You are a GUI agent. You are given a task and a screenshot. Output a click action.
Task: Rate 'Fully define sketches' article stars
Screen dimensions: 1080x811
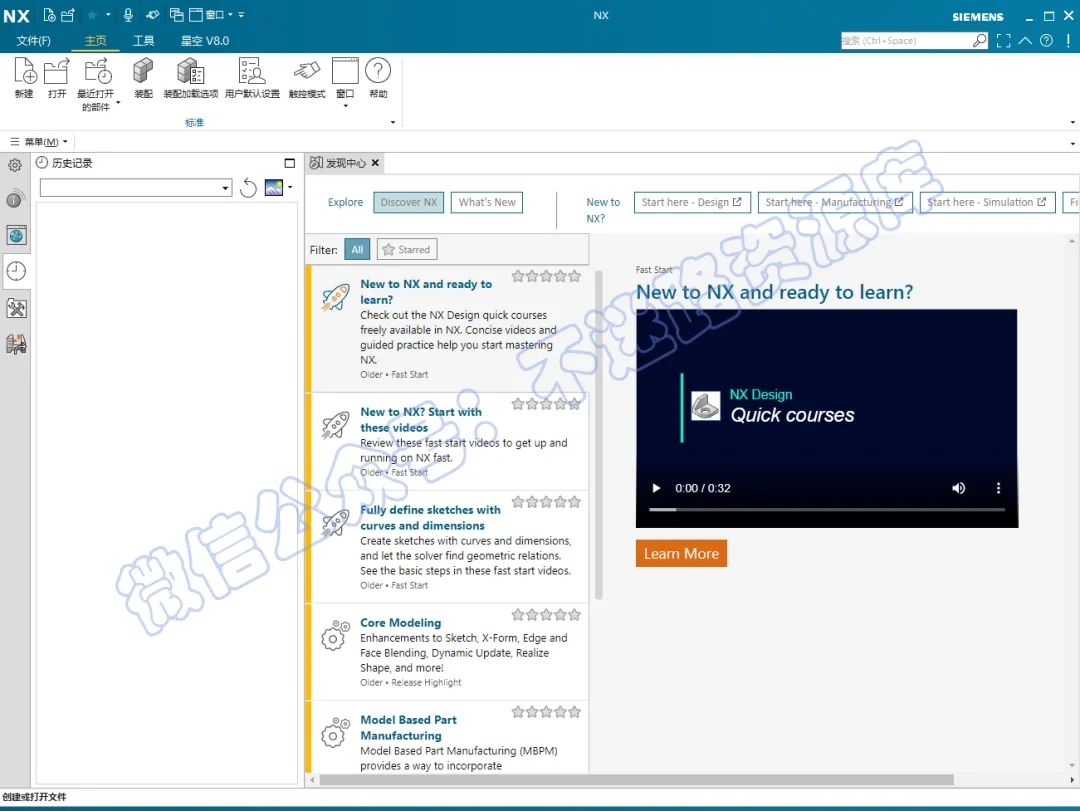tap(546, 502)
